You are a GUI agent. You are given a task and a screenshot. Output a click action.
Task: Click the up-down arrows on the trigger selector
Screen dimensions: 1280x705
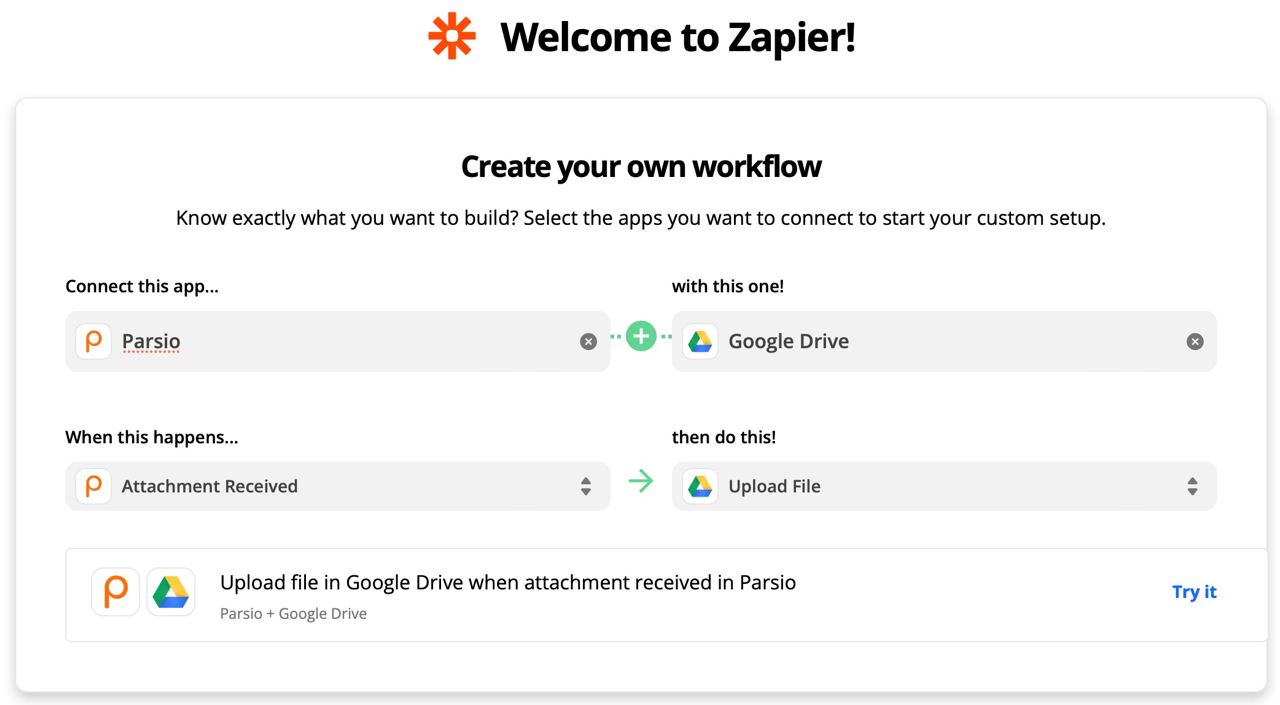coord(586,486)
